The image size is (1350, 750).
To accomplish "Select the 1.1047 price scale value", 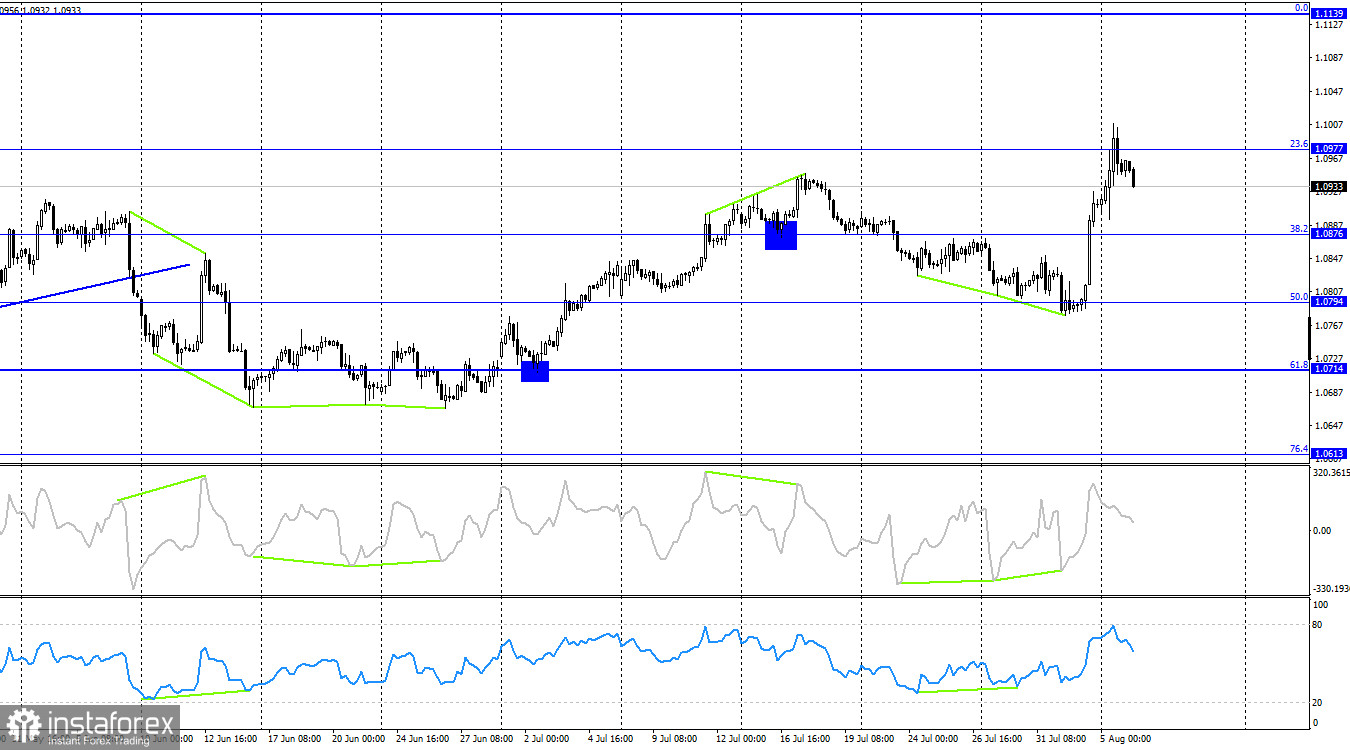I will click(x=1329, y=91).
